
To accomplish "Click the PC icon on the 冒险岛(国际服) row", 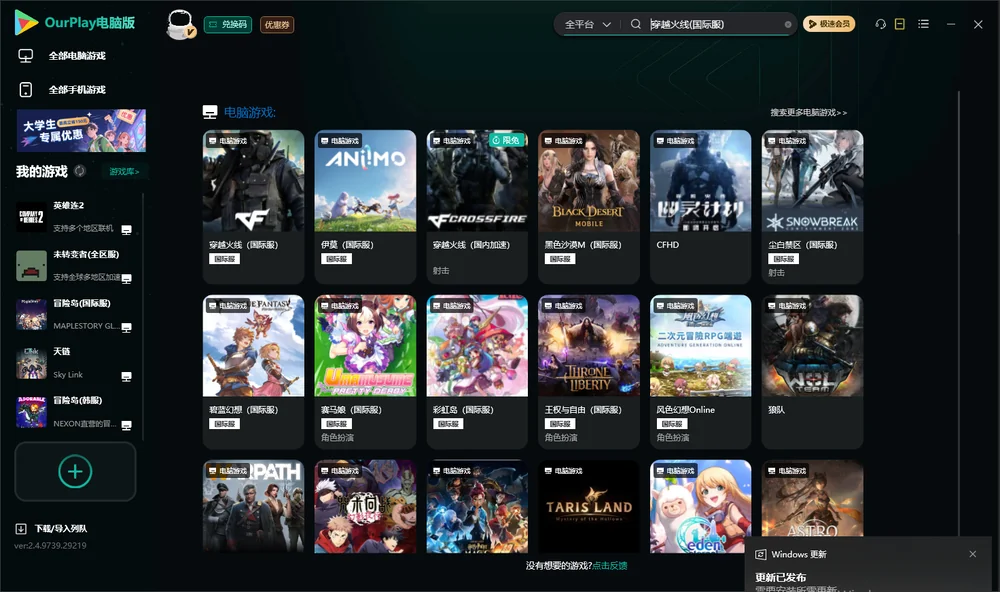I will (x=126, y=327).
